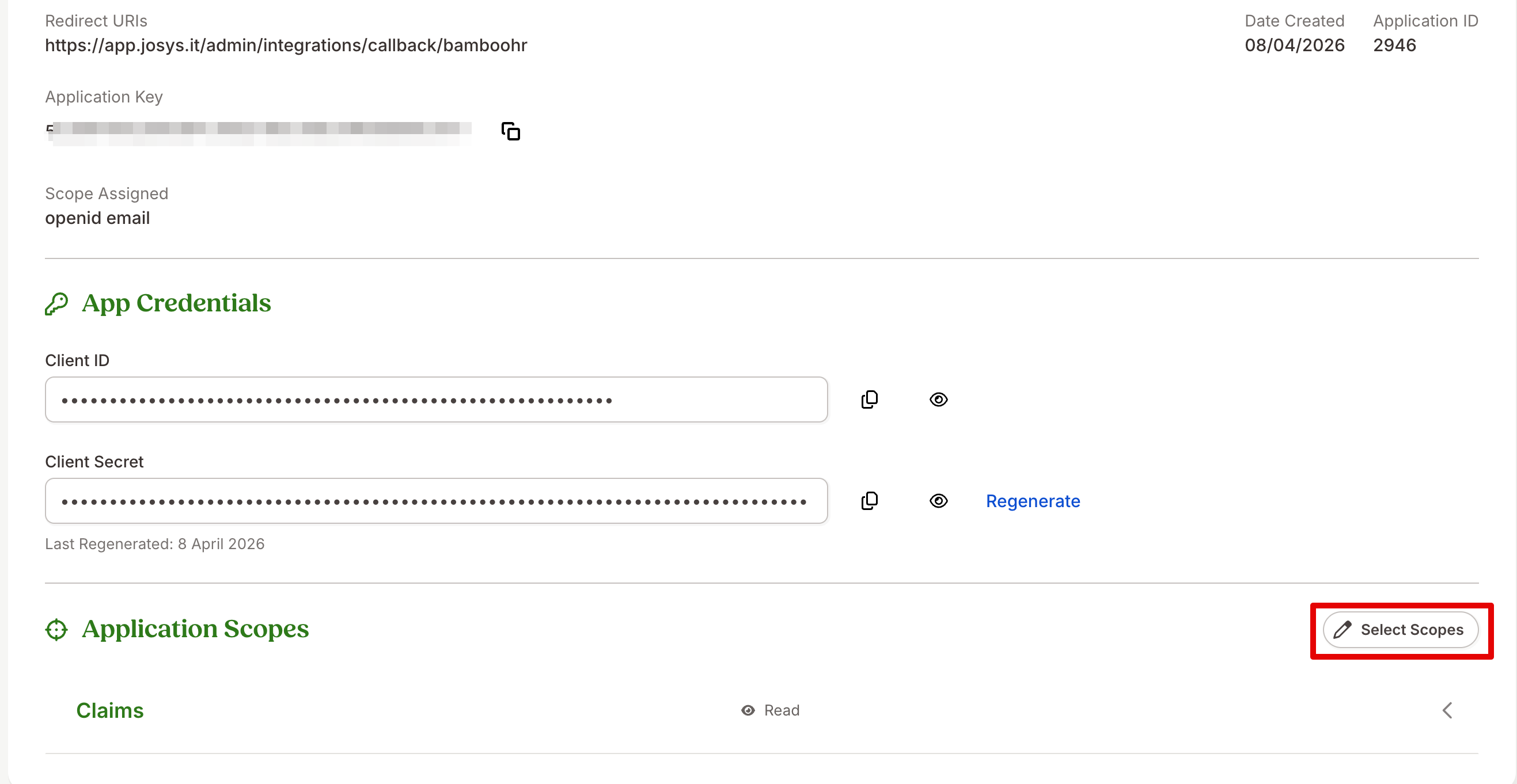
Task: Click the bamboohr callback Redirect URI
Action: (286, 45)
